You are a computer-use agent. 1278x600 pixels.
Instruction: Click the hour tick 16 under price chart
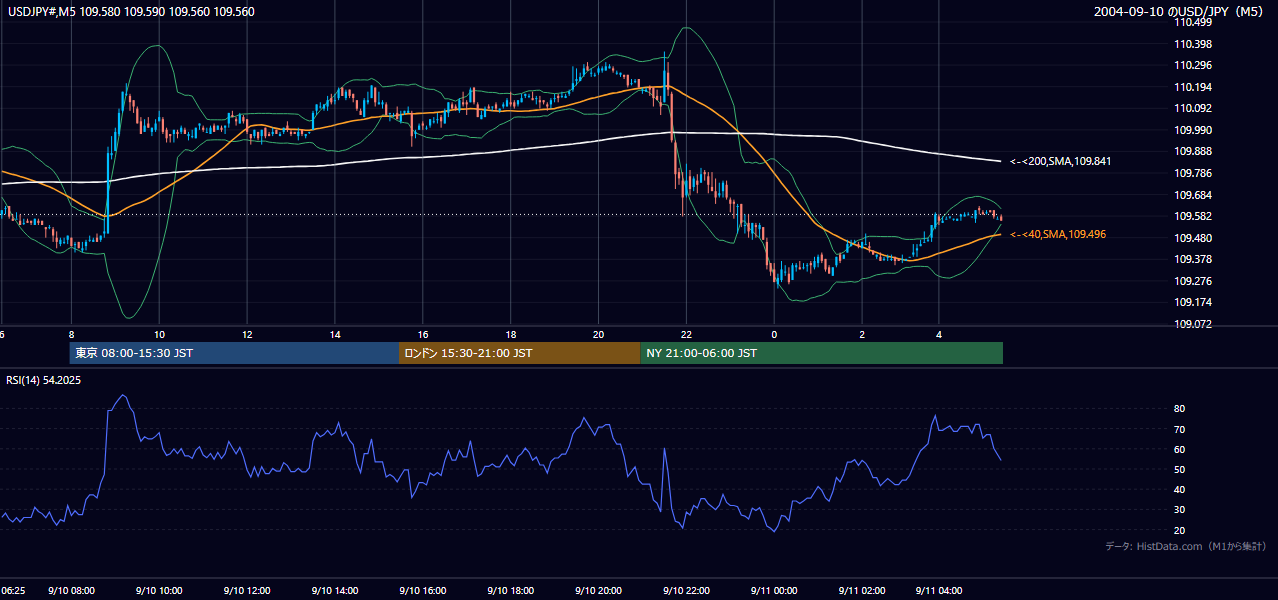click(423, 334)
